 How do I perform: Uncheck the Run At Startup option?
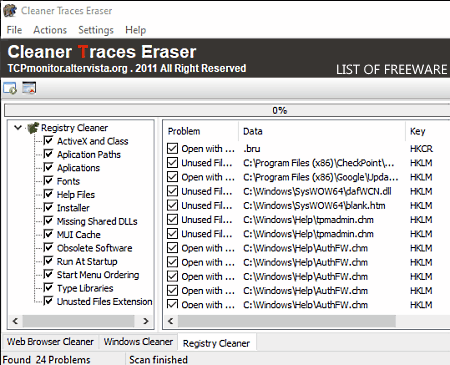click(48, 261)
